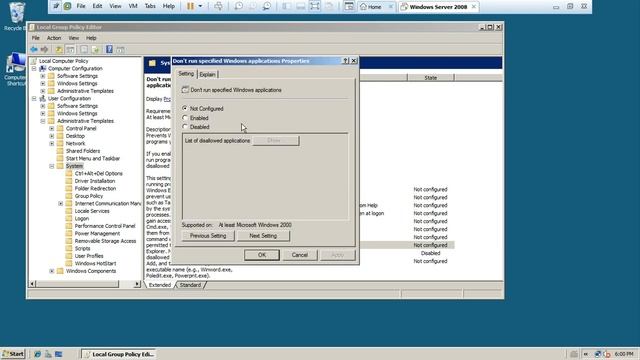Screen dimensions: 640x360
Task: Click VMware thumbnail bar icon
Action: click(300, 6)
